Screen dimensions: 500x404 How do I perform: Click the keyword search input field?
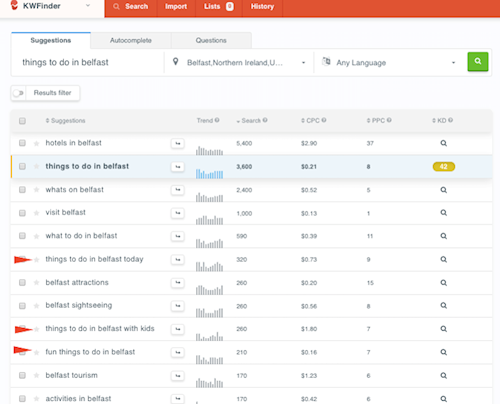click(88, 62)
